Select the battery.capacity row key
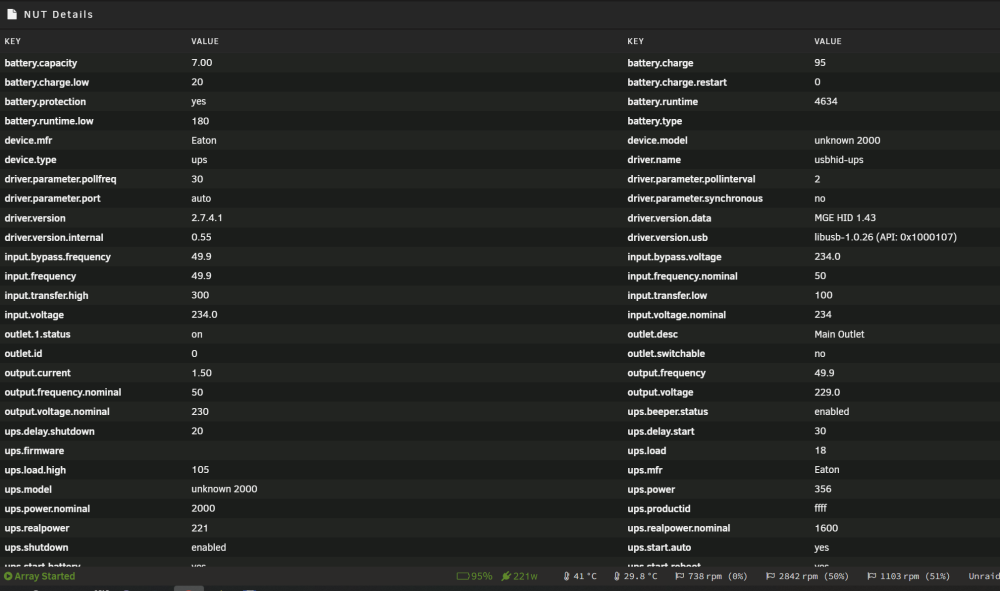This screenshot has width=1000, height=591. pos(41,63)
